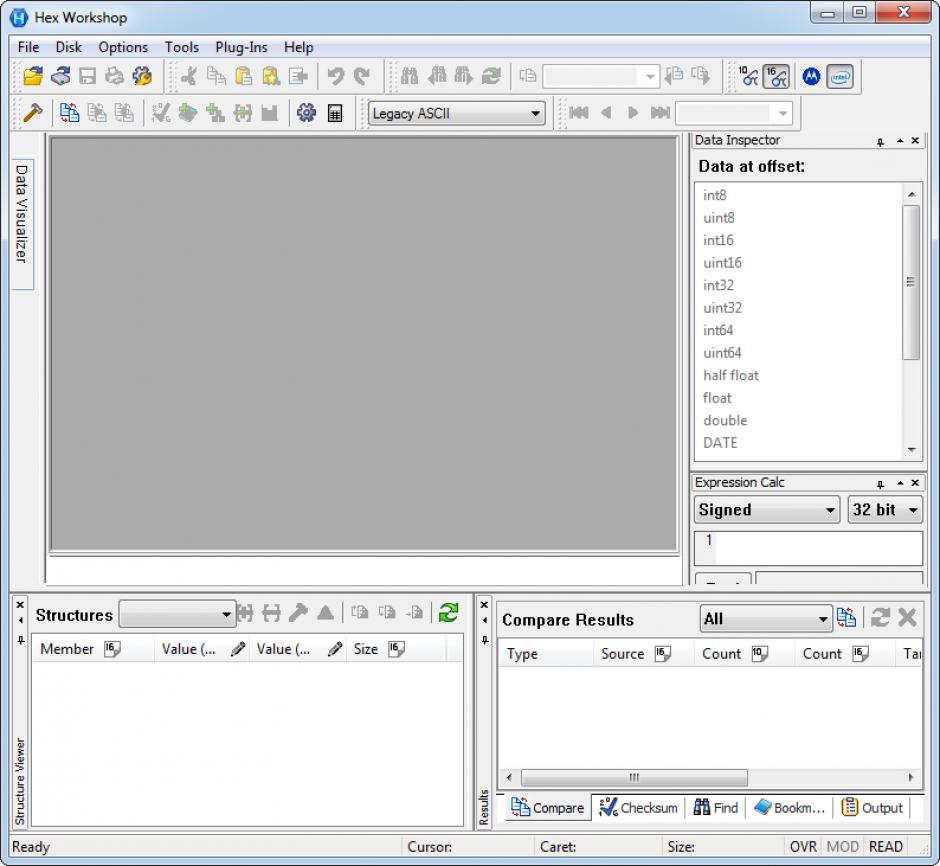Open the Structures library dropdown
This screenshot has width=940, height=866.
point(177,614)
